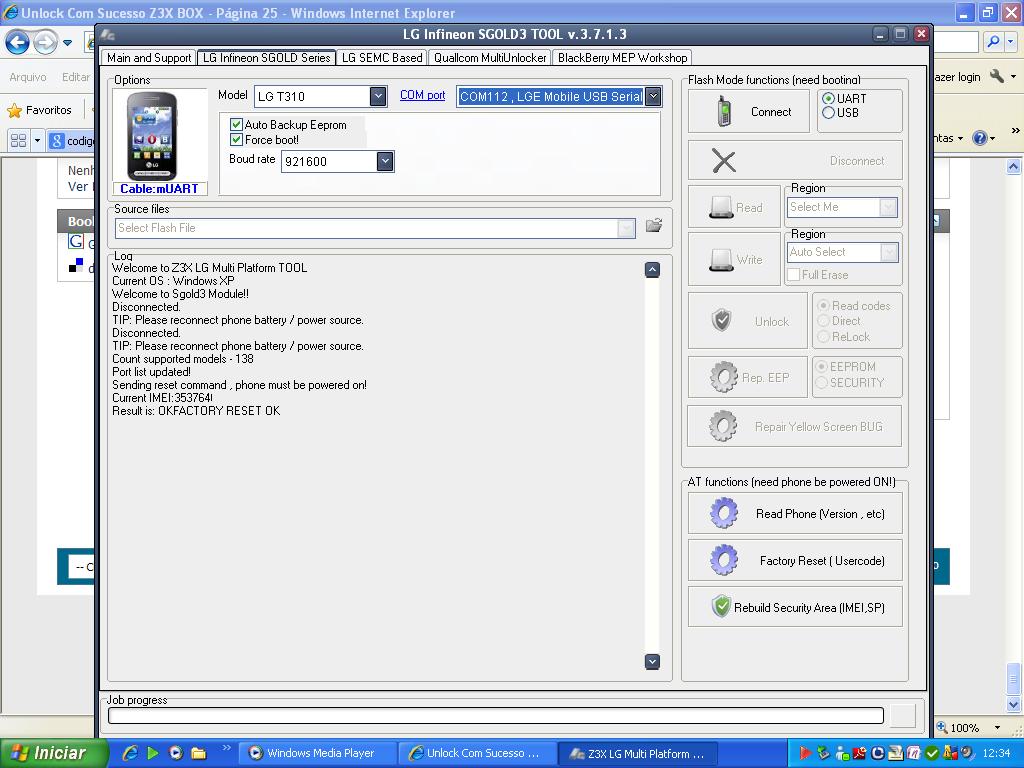Expand the Boud rate 921600 dropdown
This screenshot has width=1024, height=768.
[385, 161]
